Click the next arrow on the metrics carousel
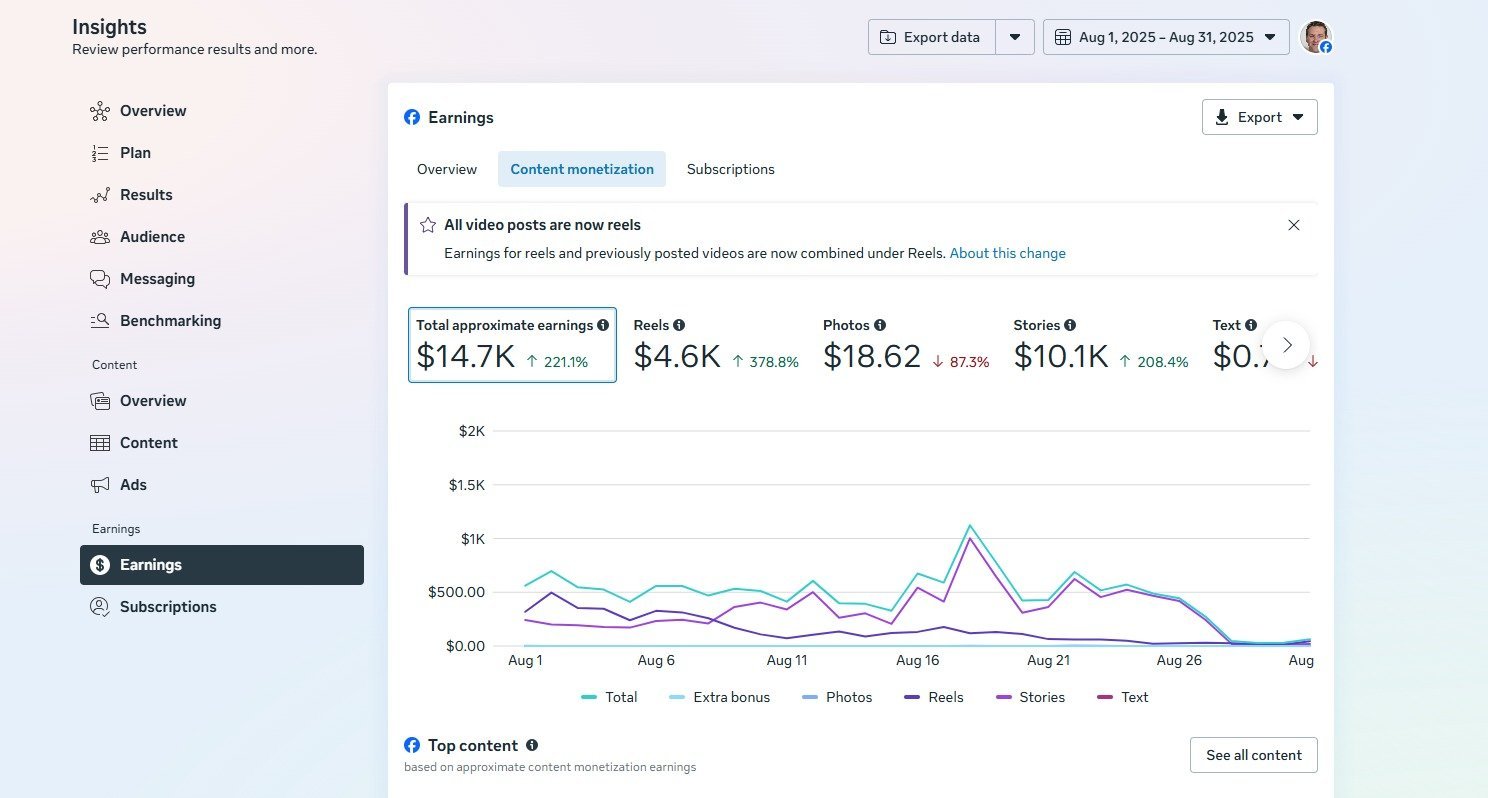 tap(1287, 345)
